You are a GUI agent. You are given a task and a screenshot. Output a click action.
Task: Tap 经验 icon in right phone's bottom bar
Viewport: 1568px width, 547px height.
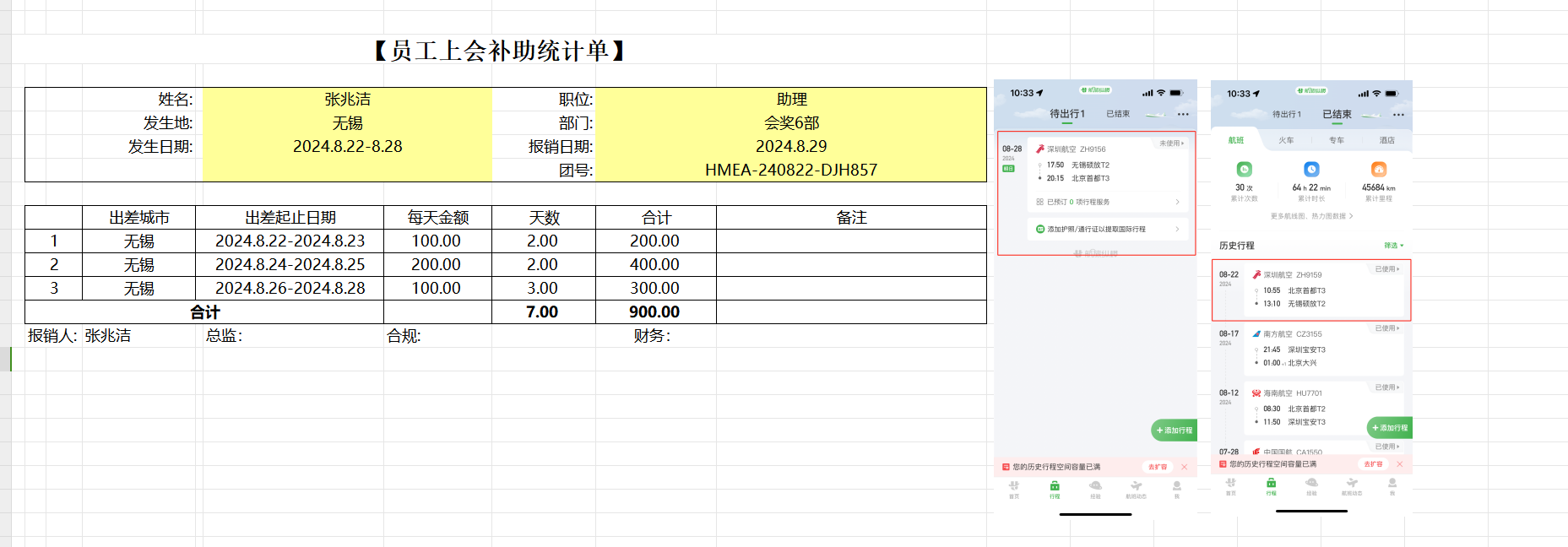1311,485
